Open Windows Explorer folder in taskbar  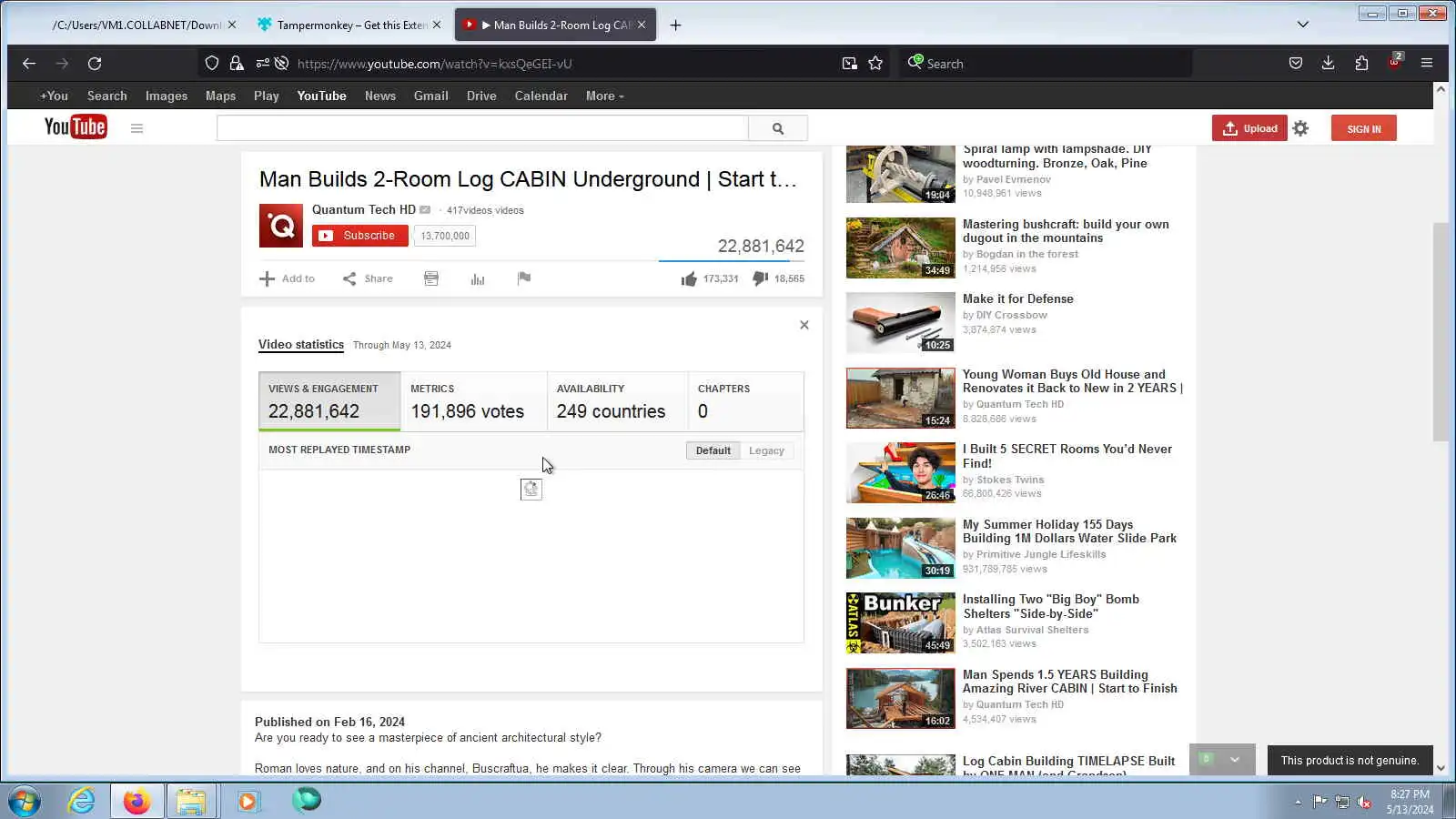(191, 802)
